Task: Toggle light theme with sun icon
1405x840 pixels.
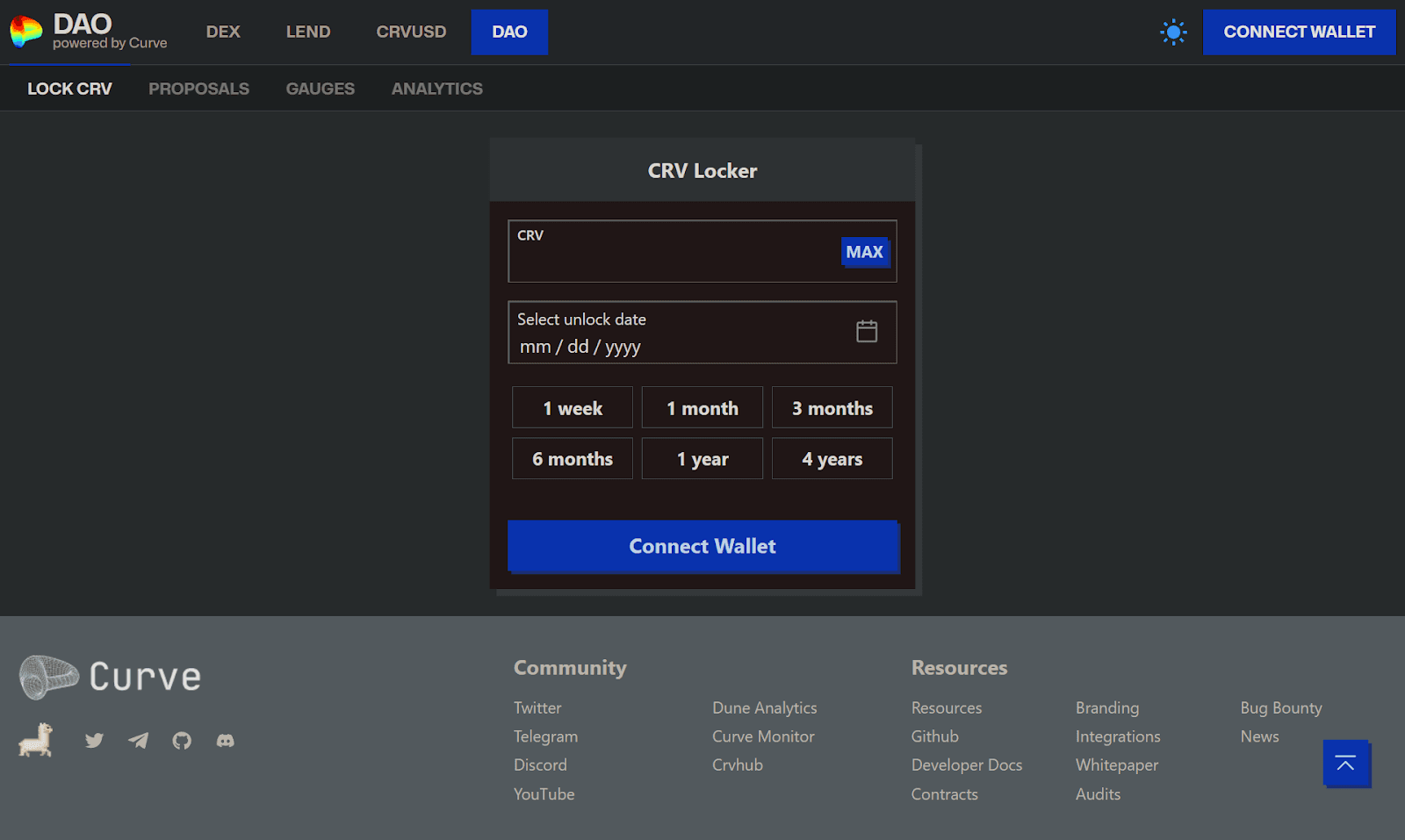Action: click(1173, 32)
